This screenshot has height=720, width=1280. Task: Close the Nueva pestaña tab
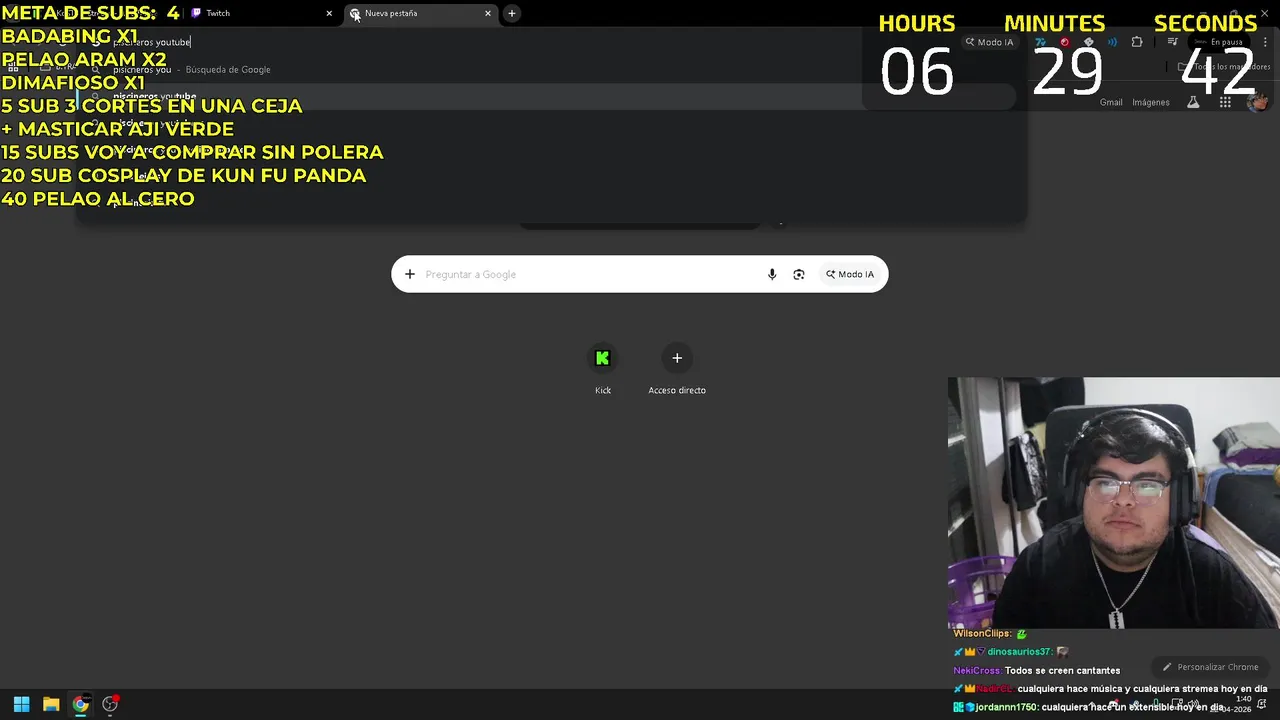point(488,13)
